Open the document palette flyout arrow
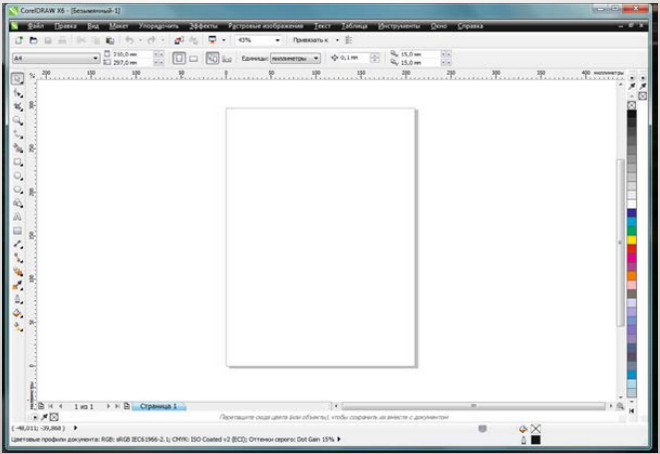This screenshot has height=454, width=660. coord(35,417)
